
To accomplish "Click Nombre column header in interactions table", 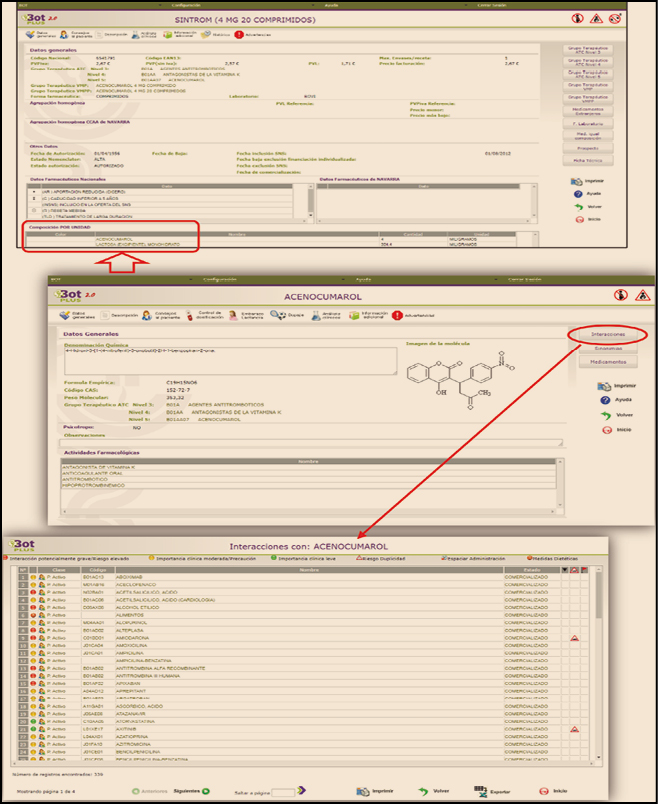I will coord(300,568).
